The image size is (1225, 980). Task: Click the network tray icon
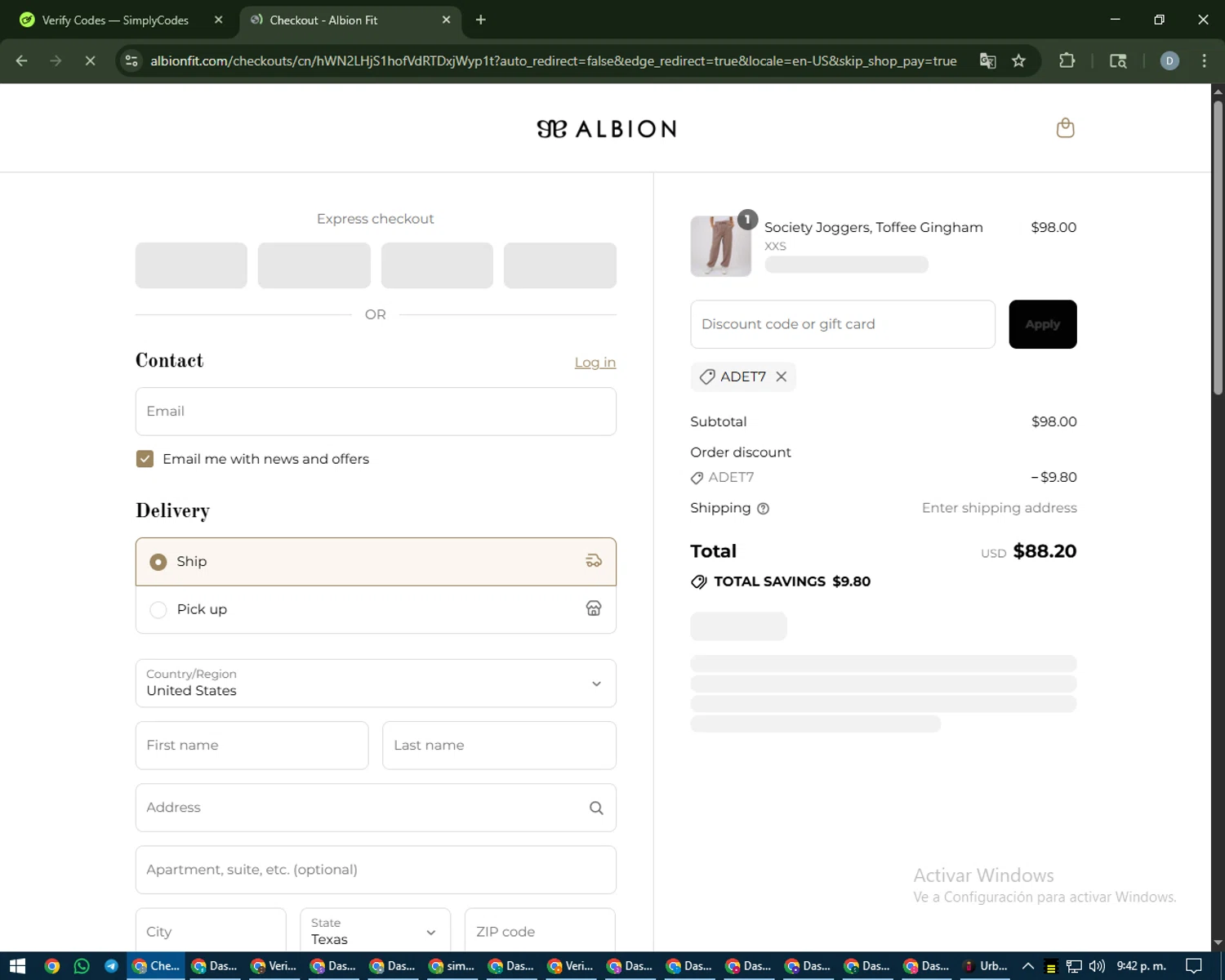pyautogui.click(x=1074, y=966)
